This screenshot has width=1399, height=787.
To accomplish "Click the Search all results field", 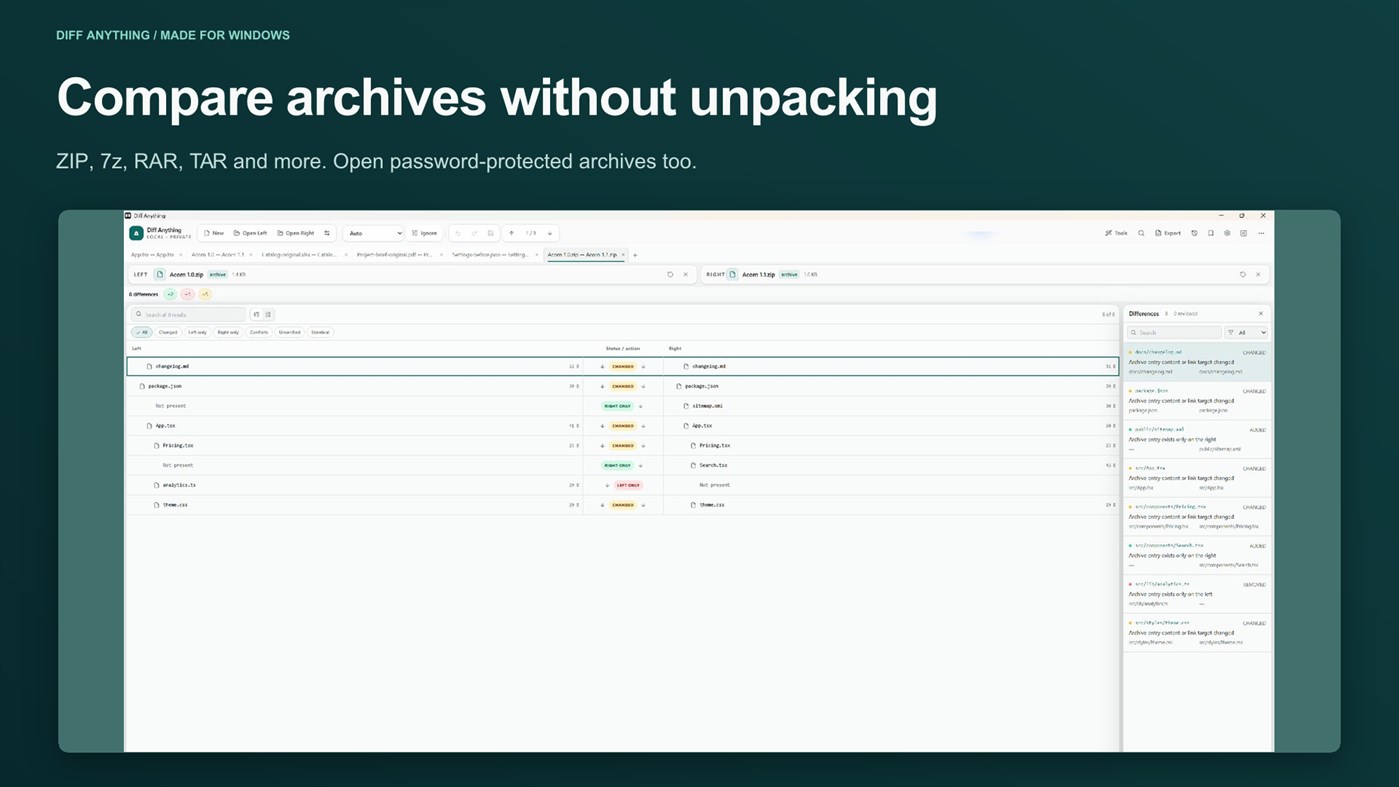I will coord(188,314).
